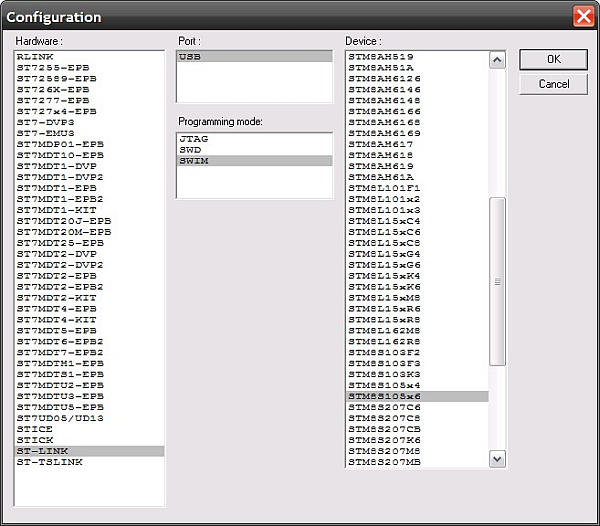Select ST-TSLINK hardware
Screen dimensions: 600x526
click(x=90, y=462)
